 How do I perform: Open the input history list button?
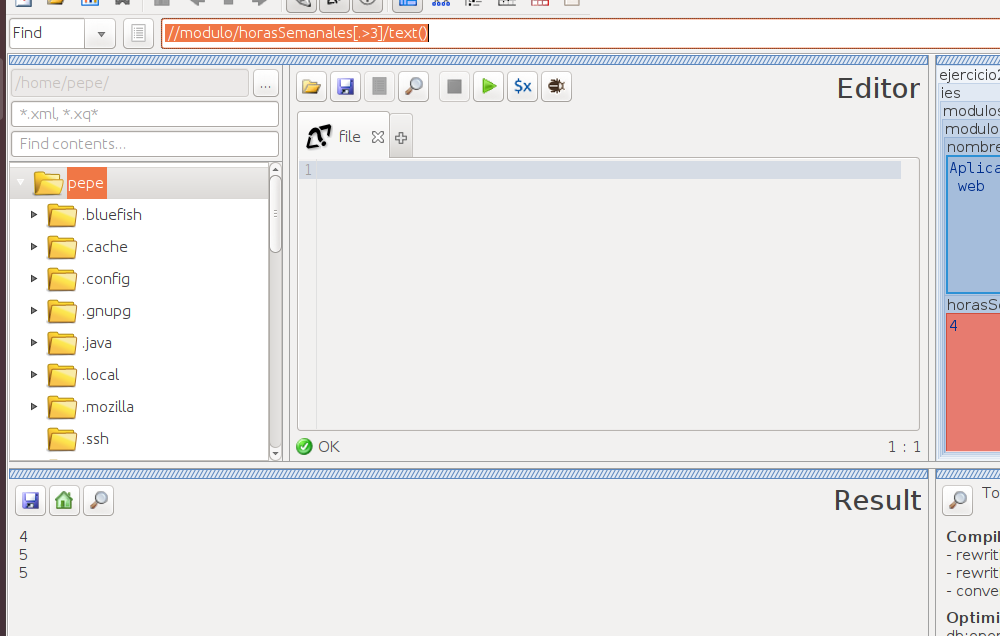pyautogui.click(x=138, y=33)
